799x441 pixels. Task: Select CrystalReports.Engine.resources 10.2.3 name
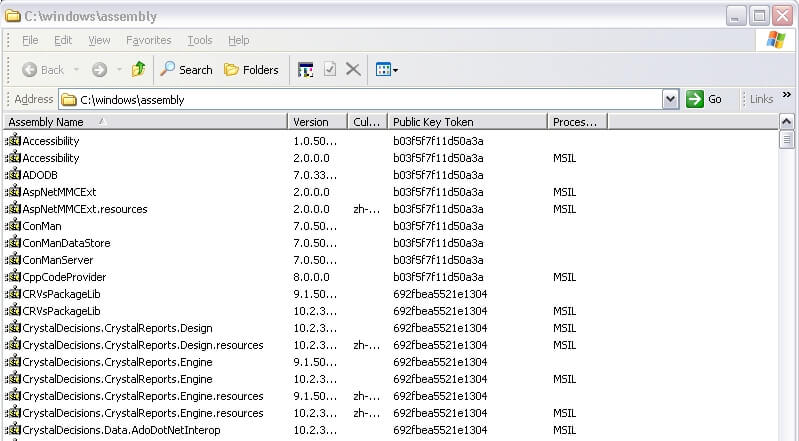(x=143, y=413)
